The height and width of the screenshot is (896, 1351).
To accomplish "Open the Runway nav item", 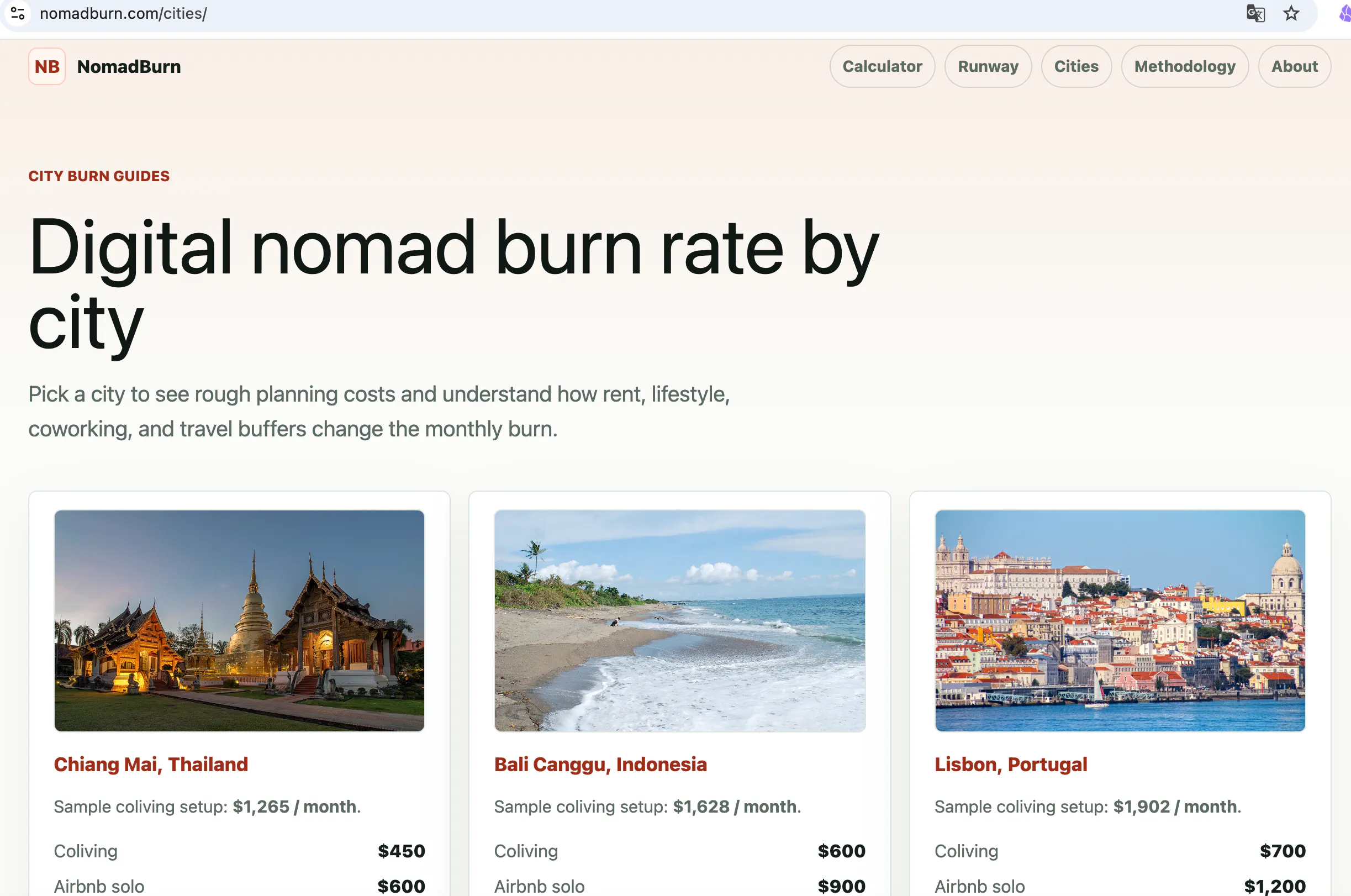I will pos(988,66).
